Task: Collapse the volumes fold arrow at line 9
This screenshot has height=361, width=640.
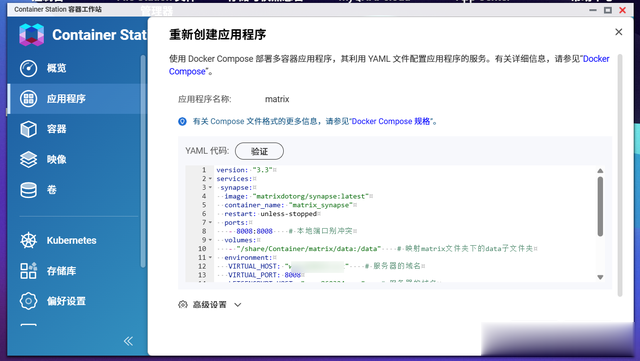Action: (210, 240)
